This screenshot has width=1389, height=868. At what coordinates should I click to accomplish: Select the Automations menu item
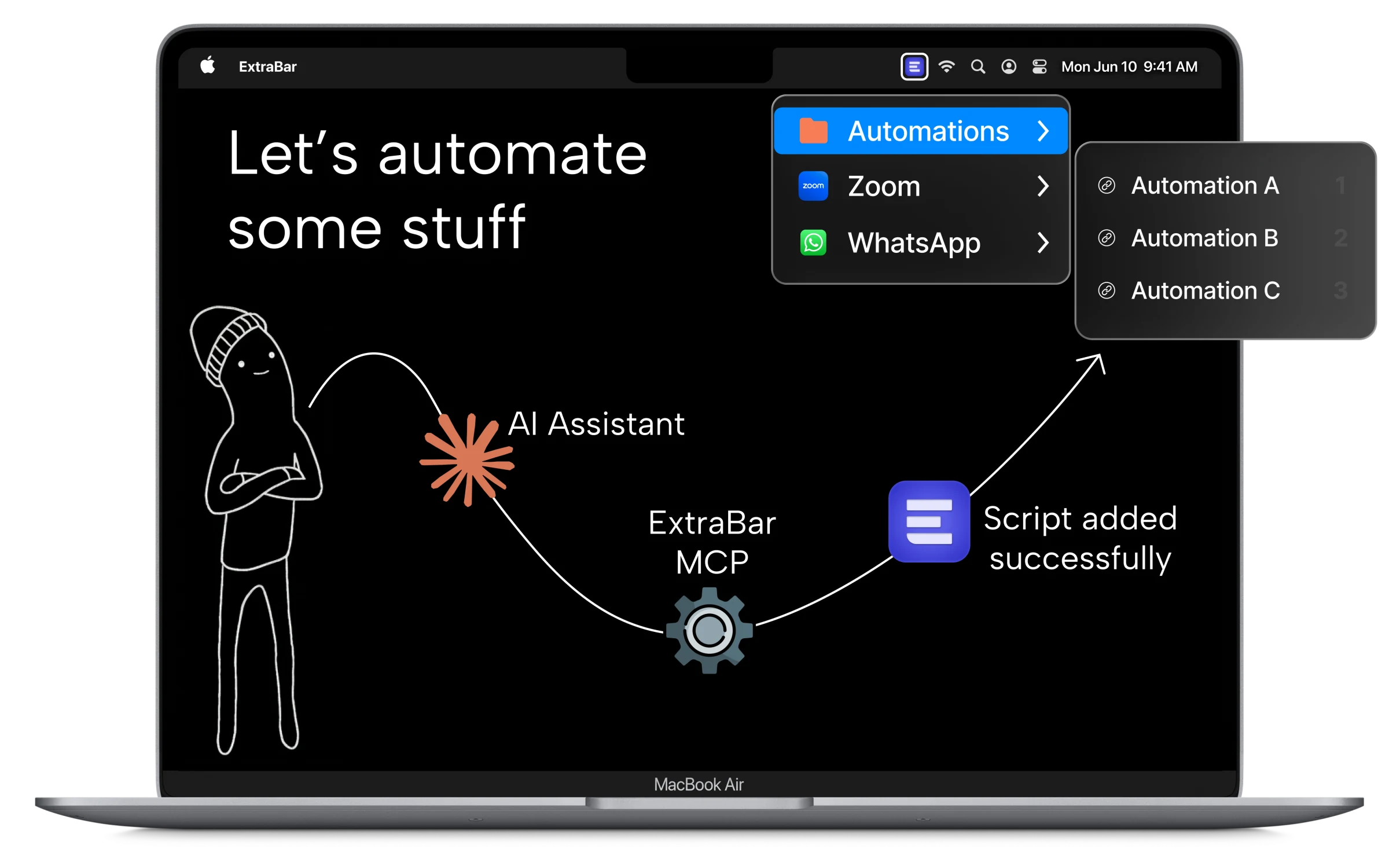pos(921,131)
